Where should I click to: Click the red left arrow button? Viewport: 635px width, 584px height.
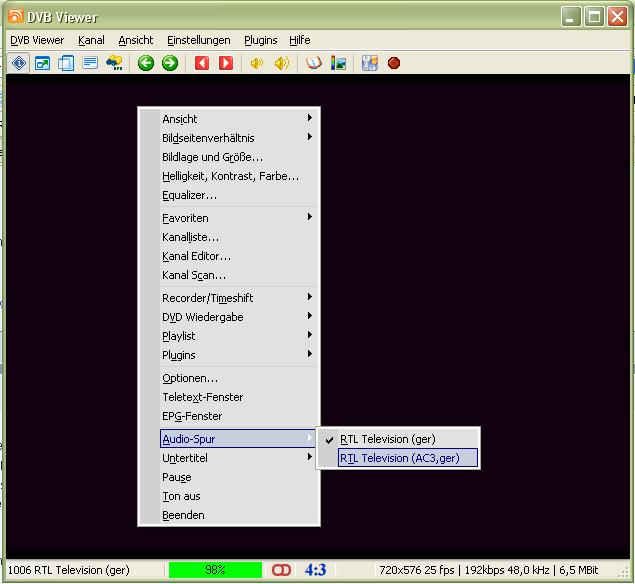[202, 63]
